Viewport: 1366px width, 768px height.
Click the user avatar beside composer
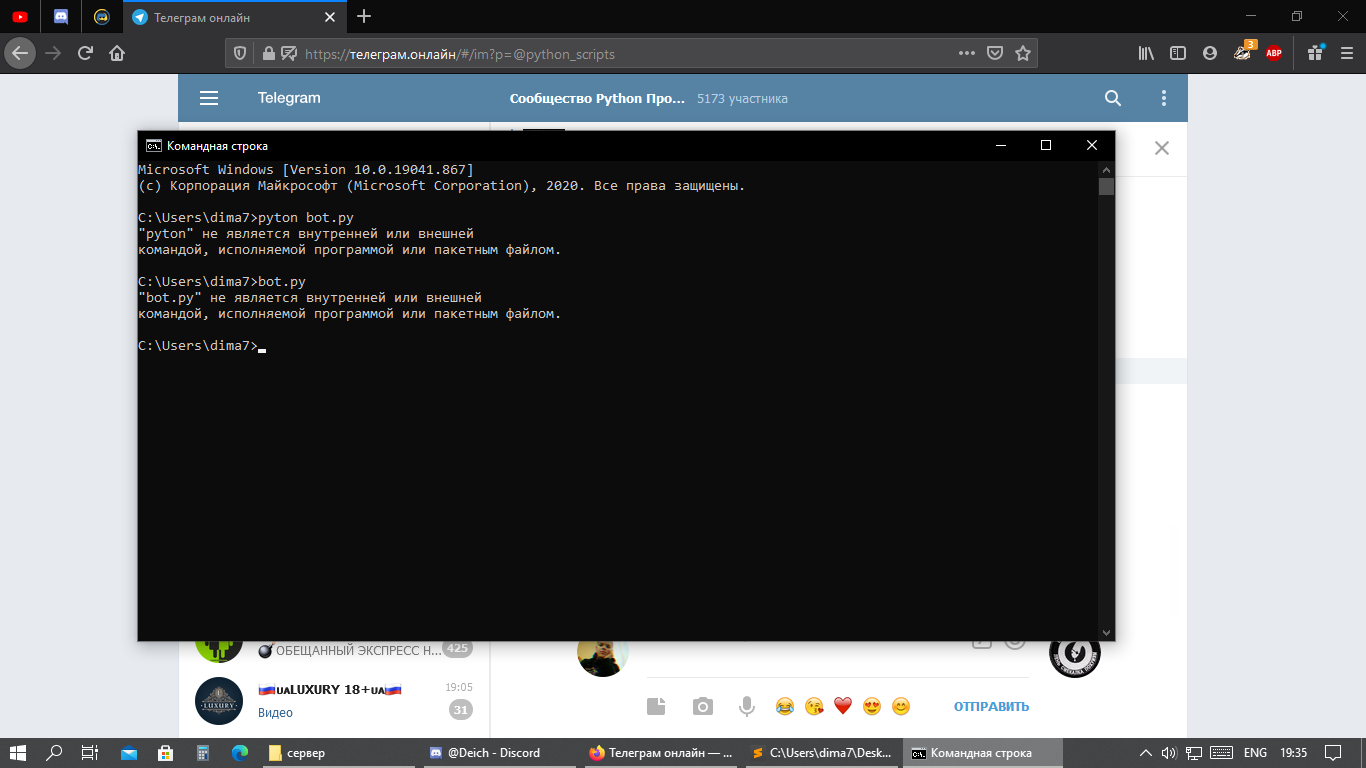point(603,657)
